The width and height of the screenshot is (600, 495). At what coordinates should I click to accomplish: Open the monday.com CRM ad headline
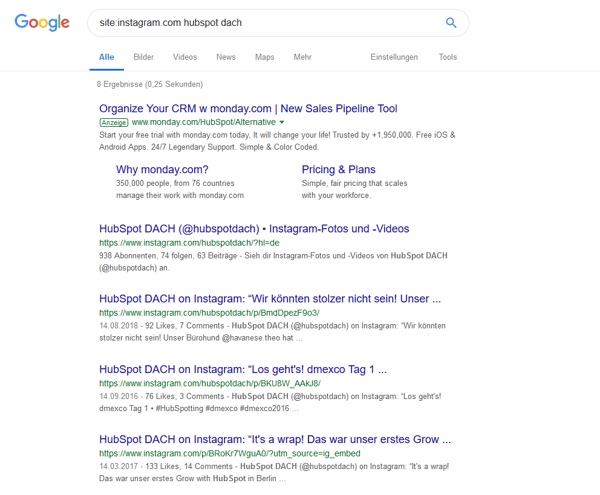[x=248, y=109]
